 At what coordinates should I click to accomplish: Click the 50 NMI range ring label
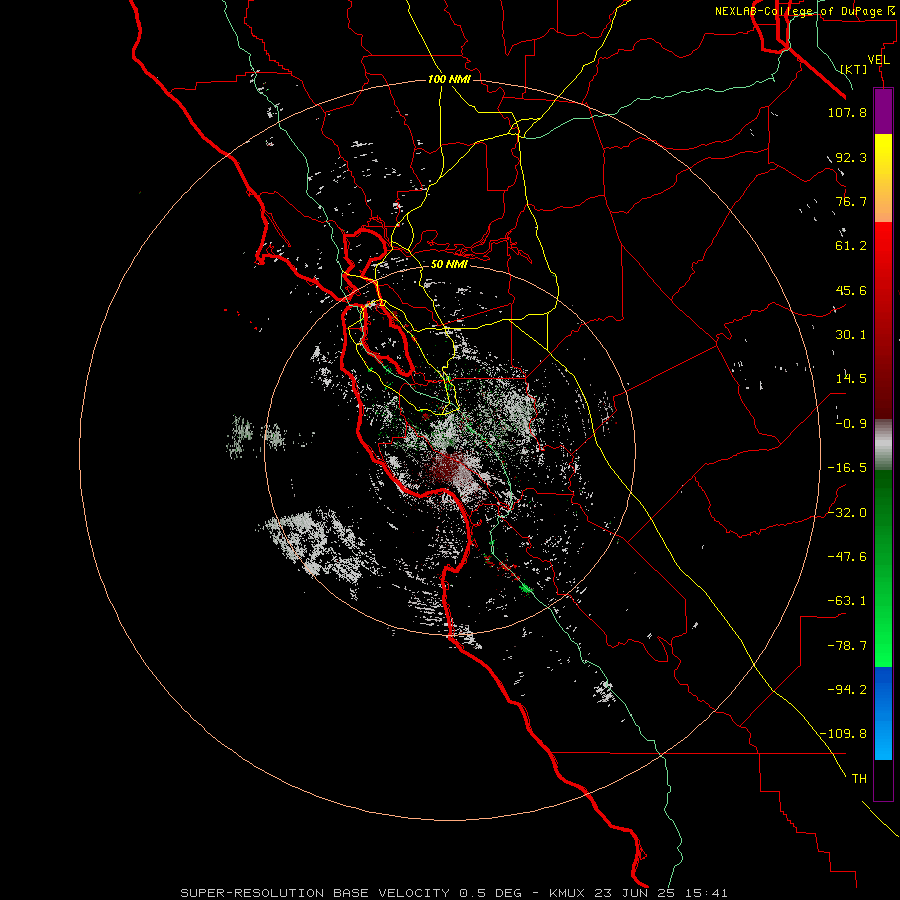pyautogui.click(x=449, y=264)
